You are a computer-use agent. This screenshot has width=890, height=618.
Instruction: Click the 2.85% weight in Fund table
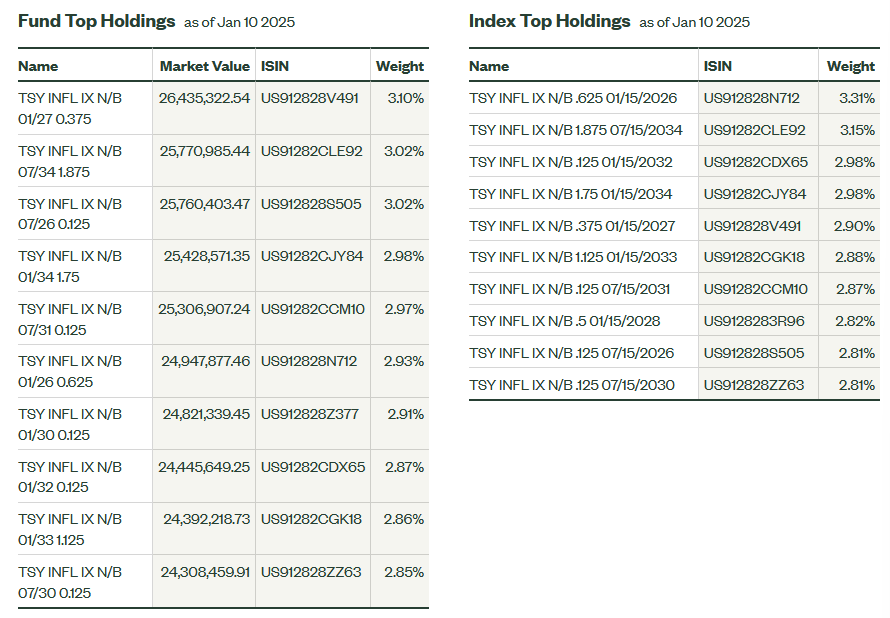click(x=404, y=571)
